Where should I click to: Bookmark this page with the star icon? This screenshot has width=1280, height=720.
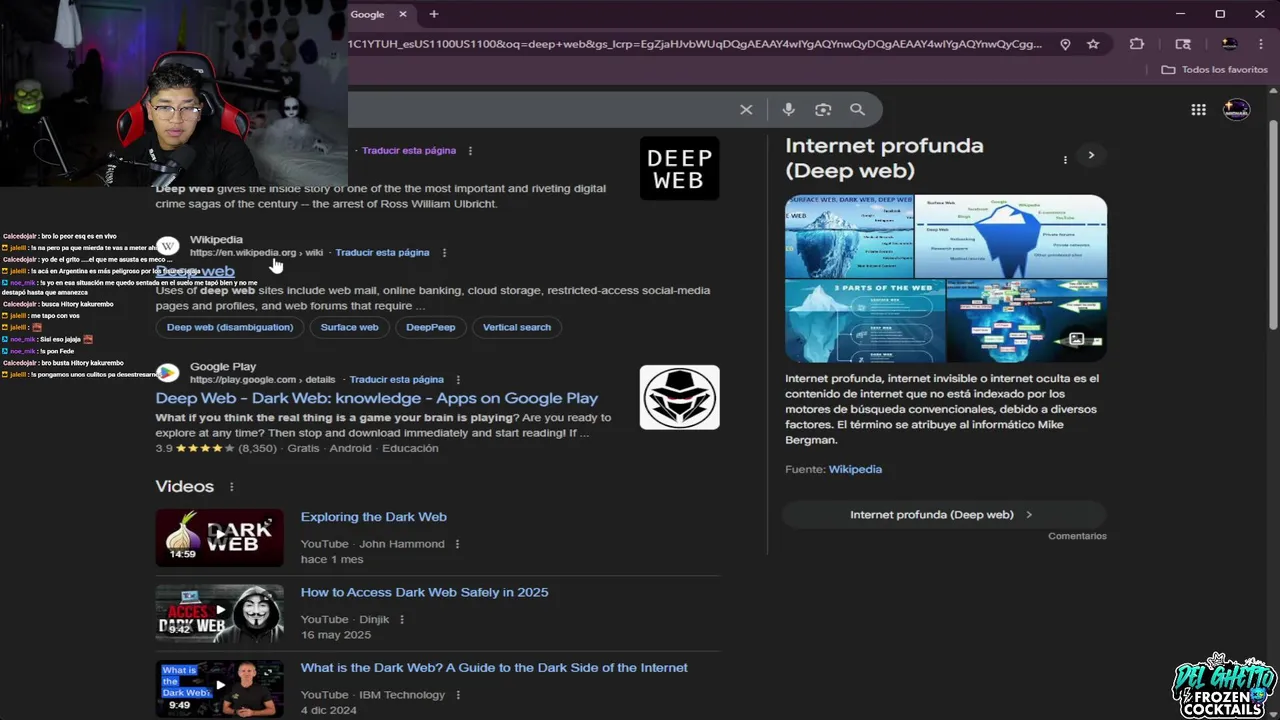click(1093, 44)
